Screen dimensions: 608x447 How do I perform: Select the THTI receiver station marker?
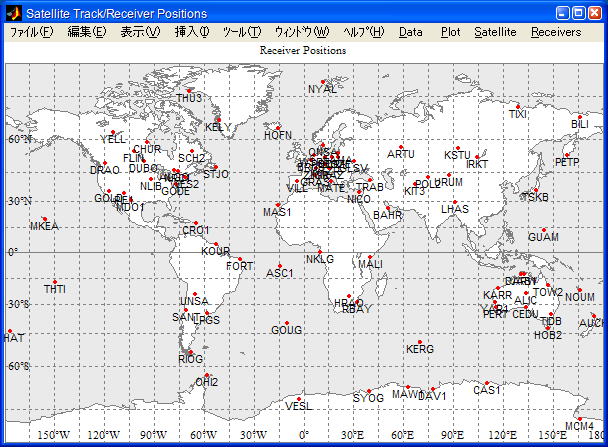(55, 282)
